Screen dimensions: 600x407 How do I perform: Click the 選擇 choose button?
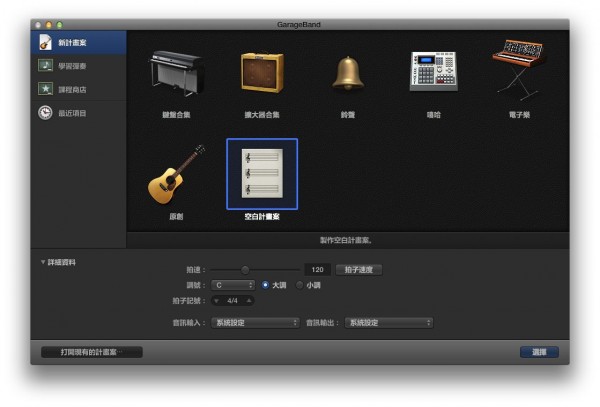539,352
